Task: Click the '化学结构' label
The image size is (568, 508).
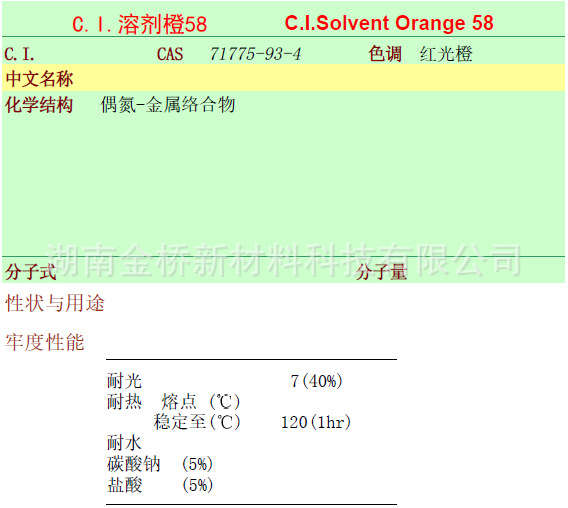Action: click(x=39, y=105)
